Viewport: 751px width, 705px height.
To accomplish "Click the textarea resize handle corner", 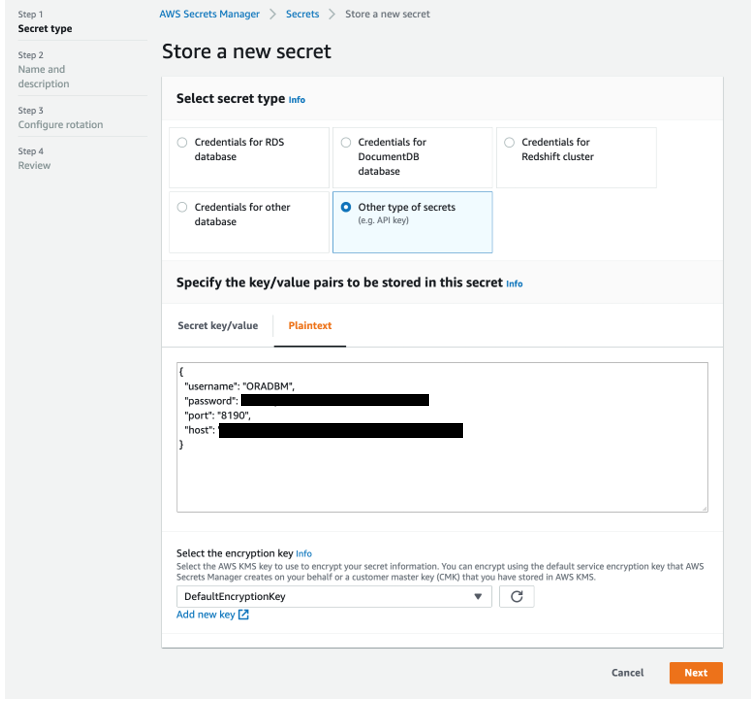I will click(703, 508).
